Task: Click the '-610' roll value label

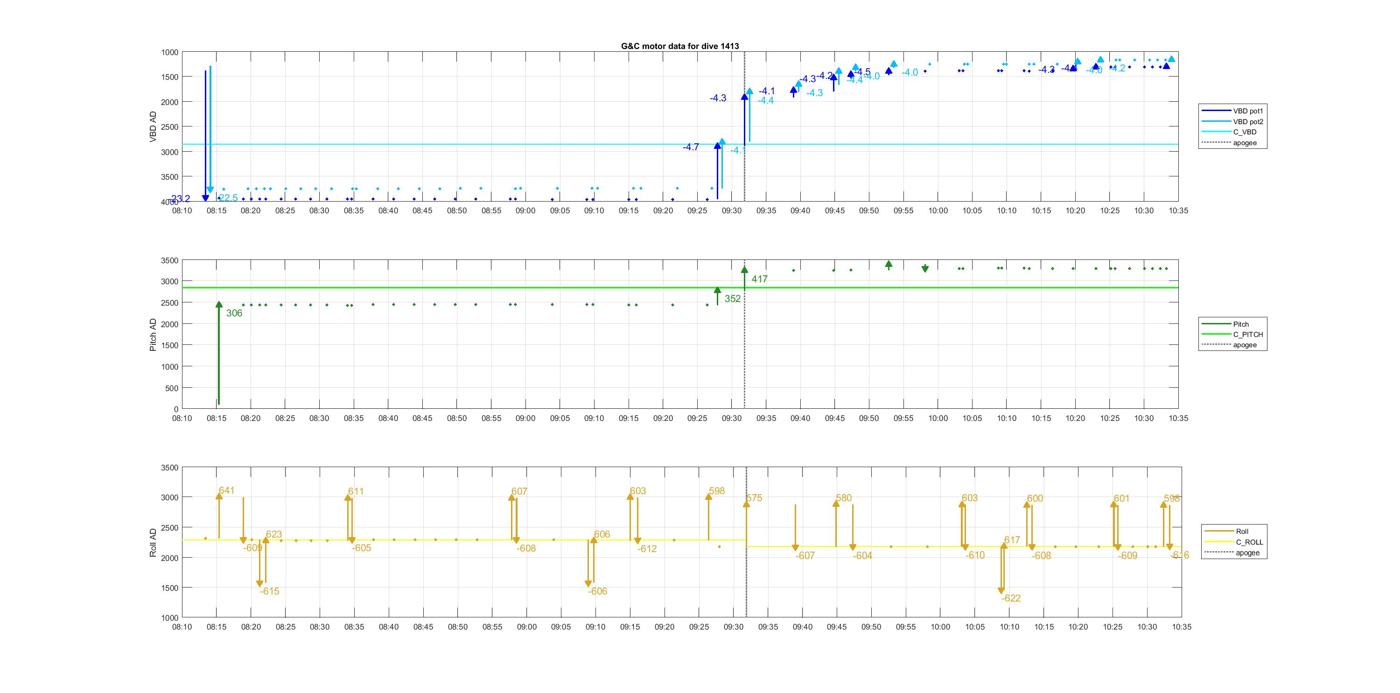Action: coord(975,555)
